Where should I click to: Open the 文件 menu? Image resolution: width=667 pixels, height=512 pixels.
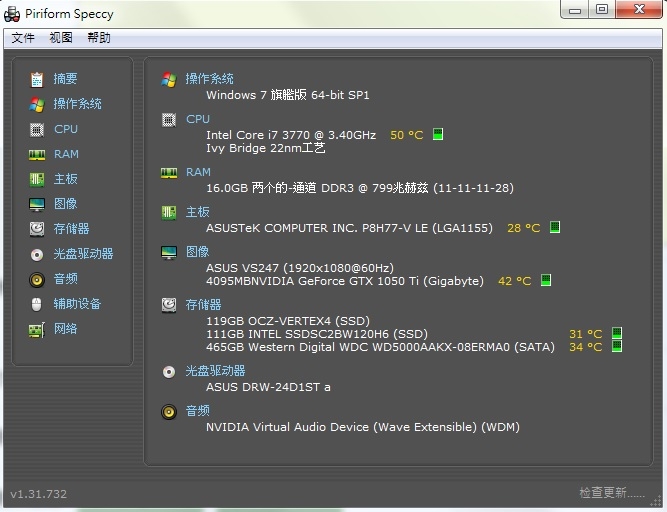tap(23, 38)
